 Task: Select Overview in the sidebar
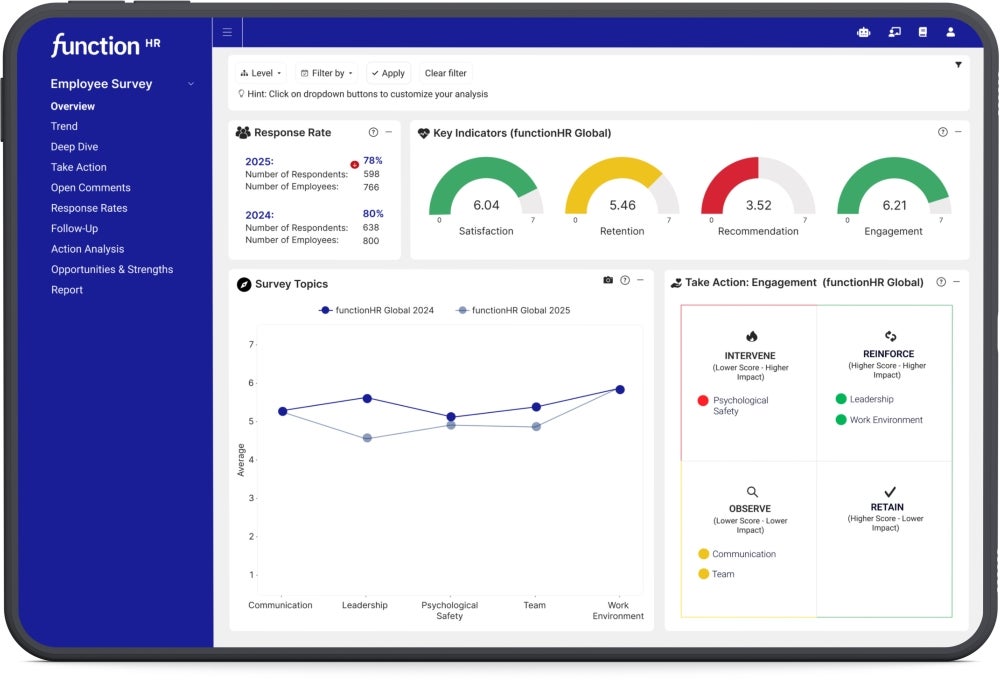pyautogui.click(x=73, y=106)
